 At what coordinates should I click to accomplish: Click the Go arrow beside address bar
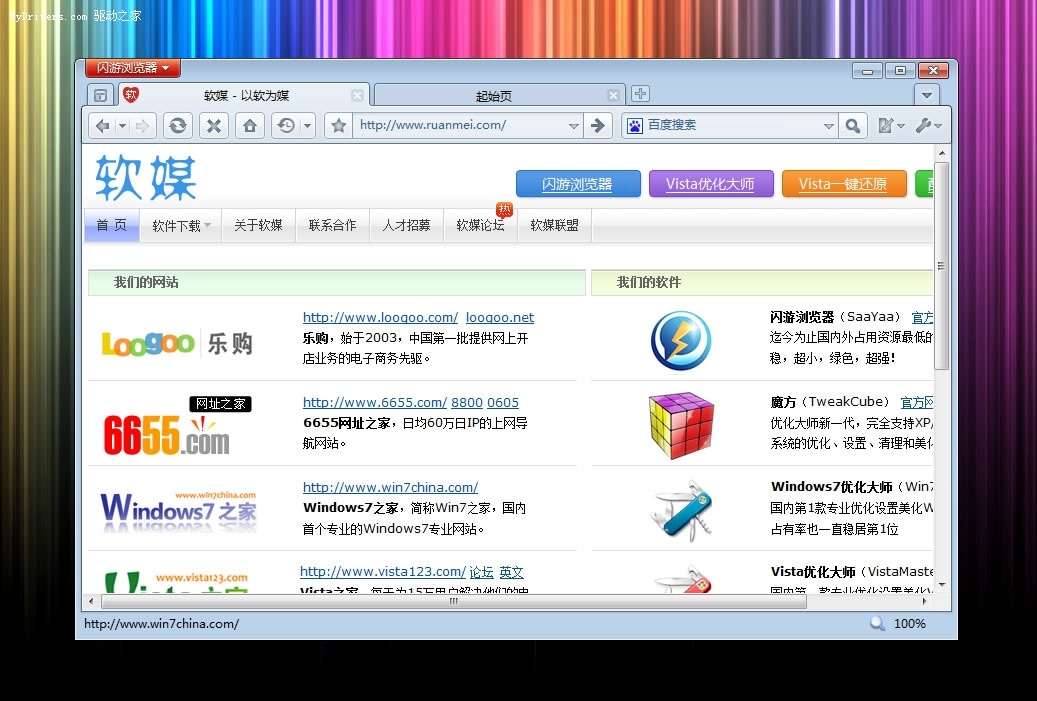pyautogui.click(x=599, y=125)
